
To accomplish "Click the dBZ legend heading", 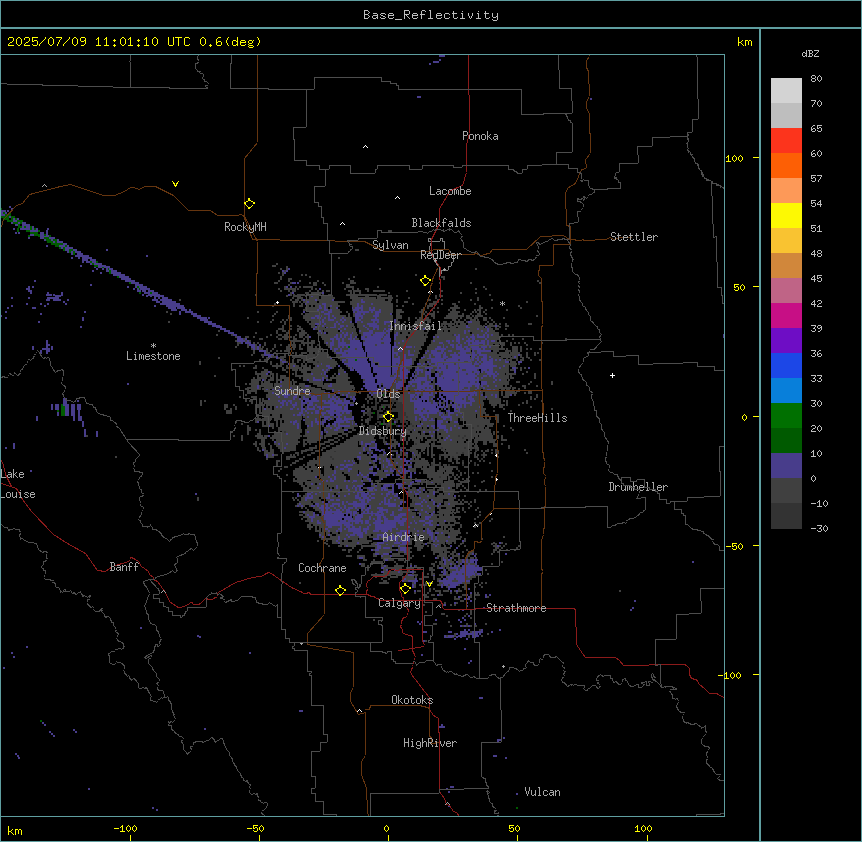I will pyautogui.click(x=810, y=53).
